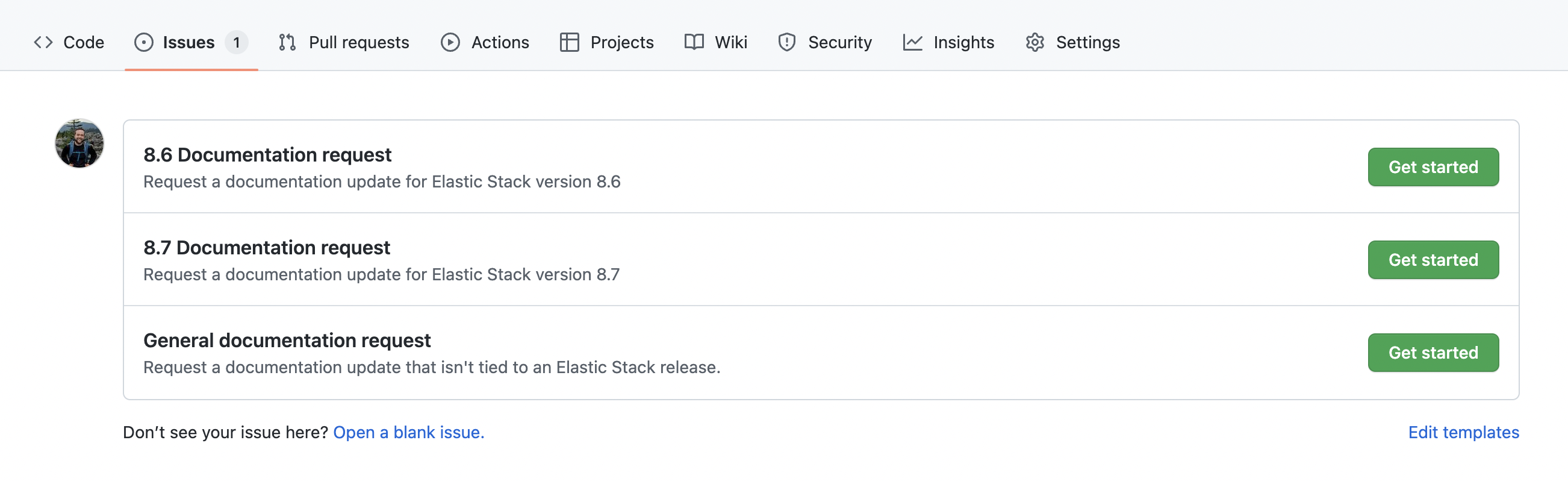1568x481 pixels.
Task: Click description text for Elastic Stack version 8.7
Action: pos(381,274)
